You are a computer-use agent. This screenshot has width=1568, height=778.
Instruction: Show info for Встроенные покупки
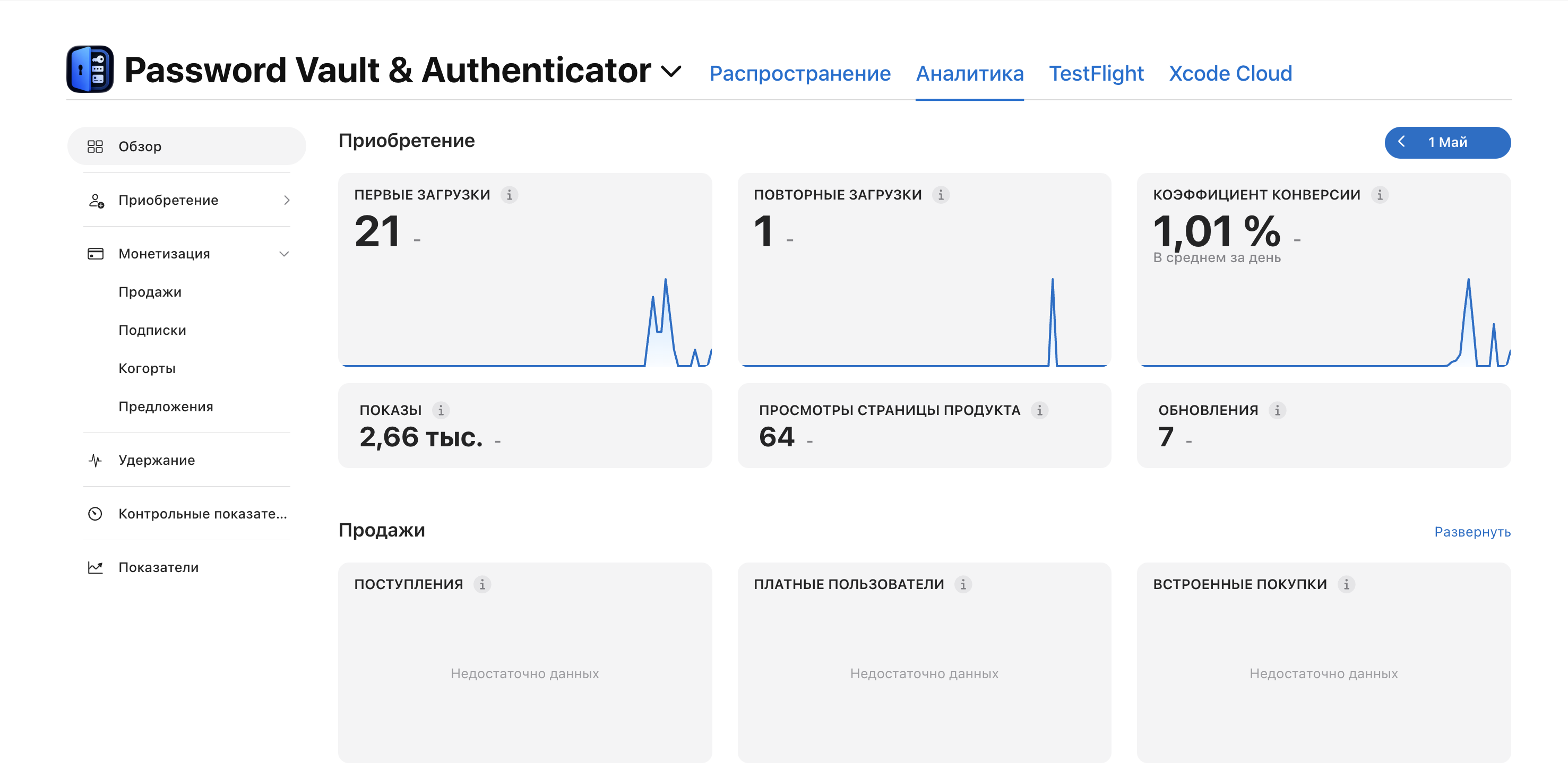(1346, 584)
